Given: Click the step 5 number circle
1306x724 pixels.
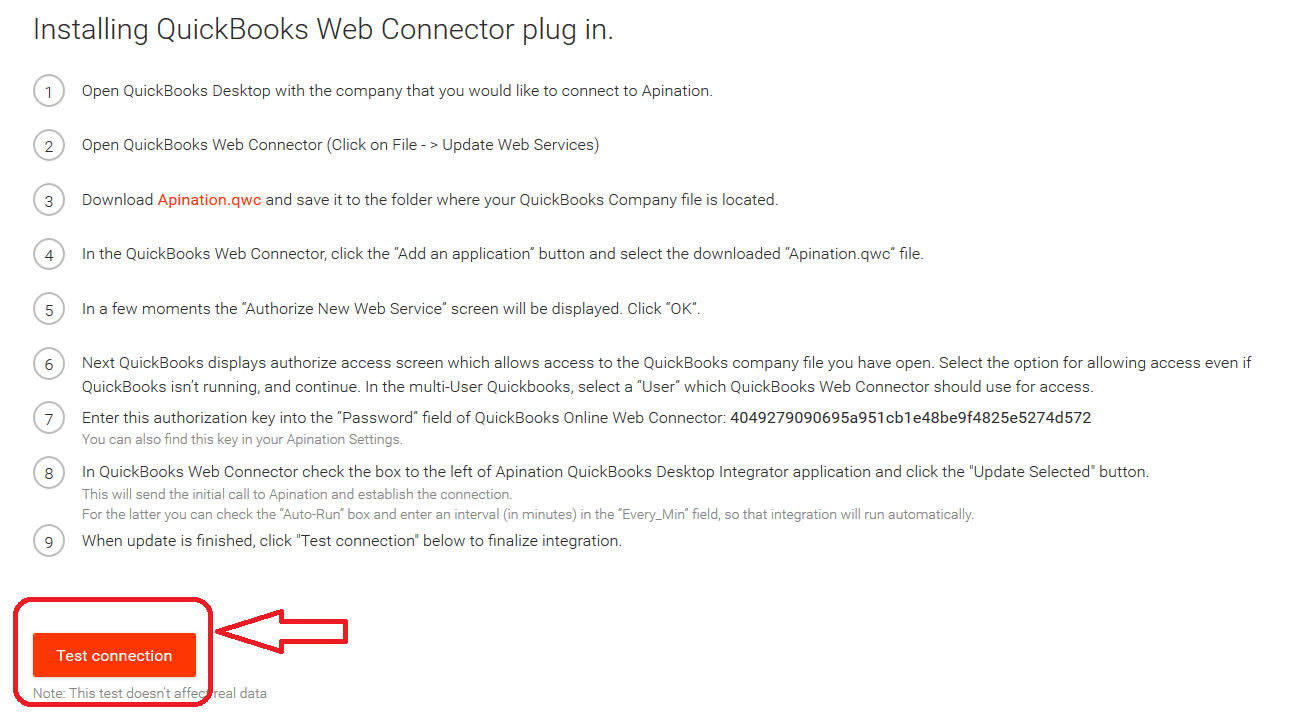Looking at the screenshot, I should tap(49, 309).
